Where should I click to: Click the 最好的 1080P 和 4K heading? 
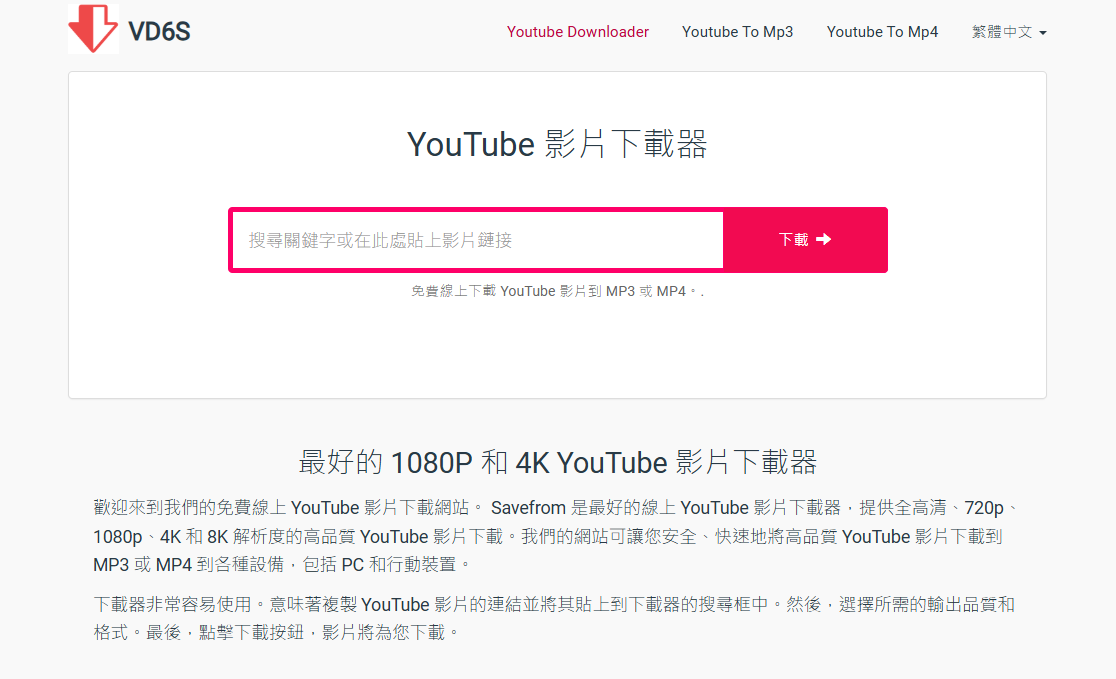pyautogui.click(x=557, y=463)
